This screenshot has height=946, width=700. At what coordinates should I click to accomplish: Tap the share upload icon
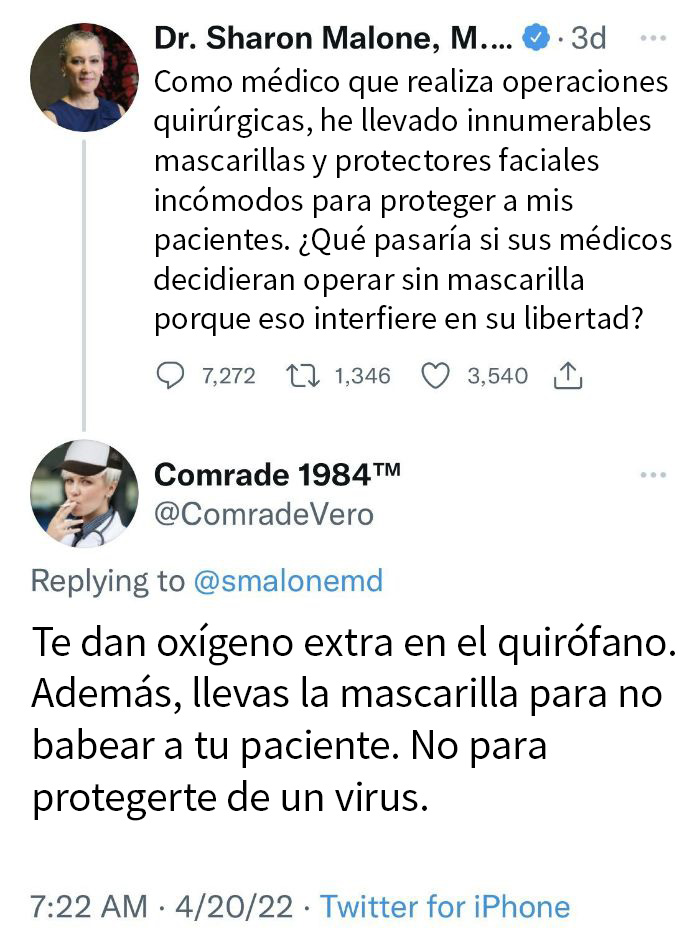coord(567,376)
